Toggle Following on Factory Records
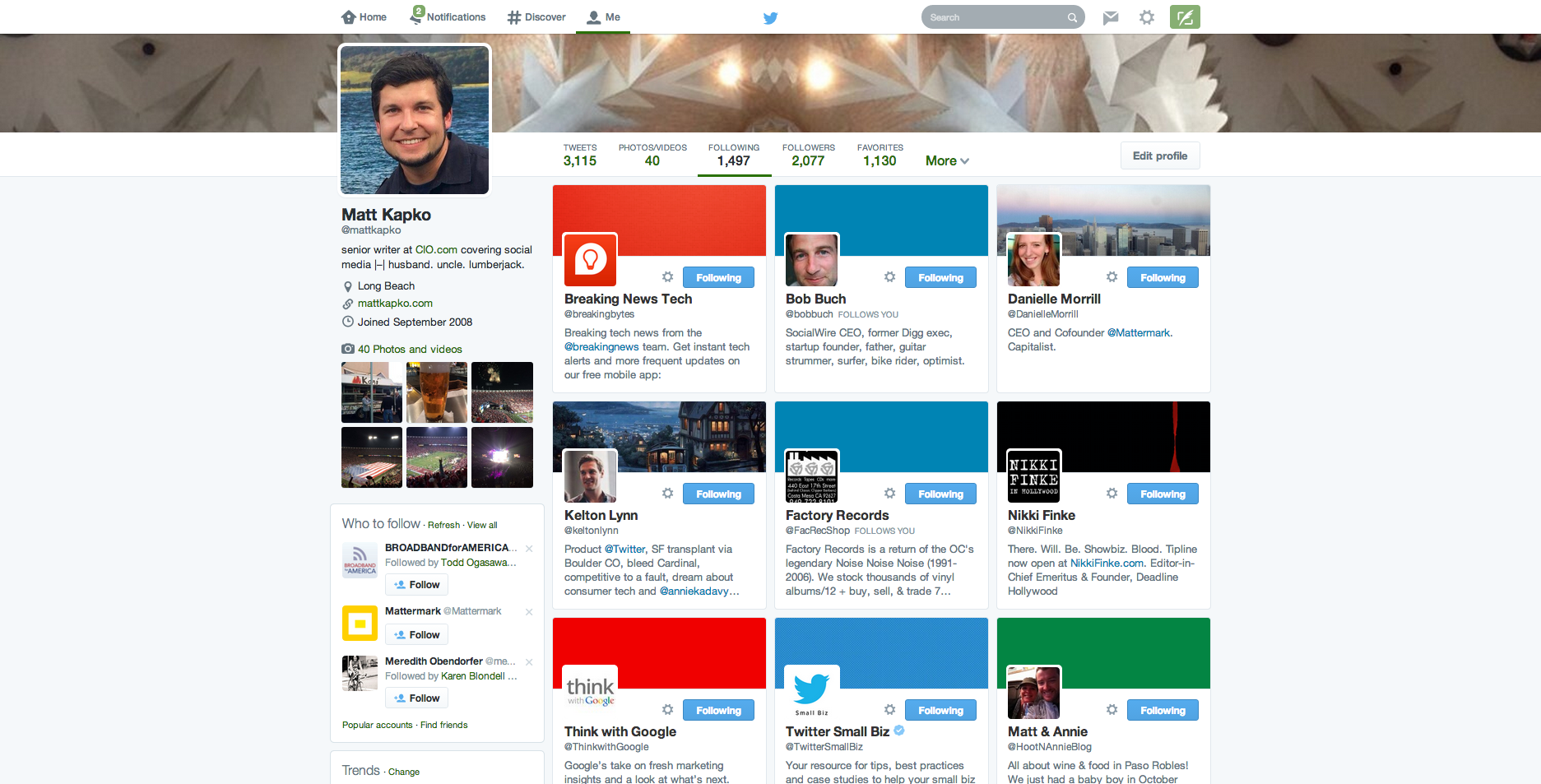The height and width of the screenshot is (784, 1541). (x=940, y=494)
